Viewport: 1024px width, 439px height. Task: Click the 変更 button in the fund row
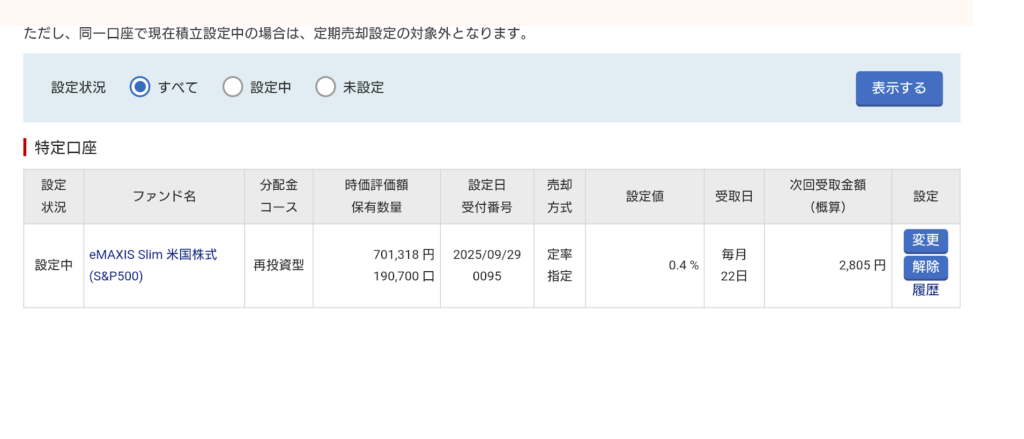[x=925, y=241]
